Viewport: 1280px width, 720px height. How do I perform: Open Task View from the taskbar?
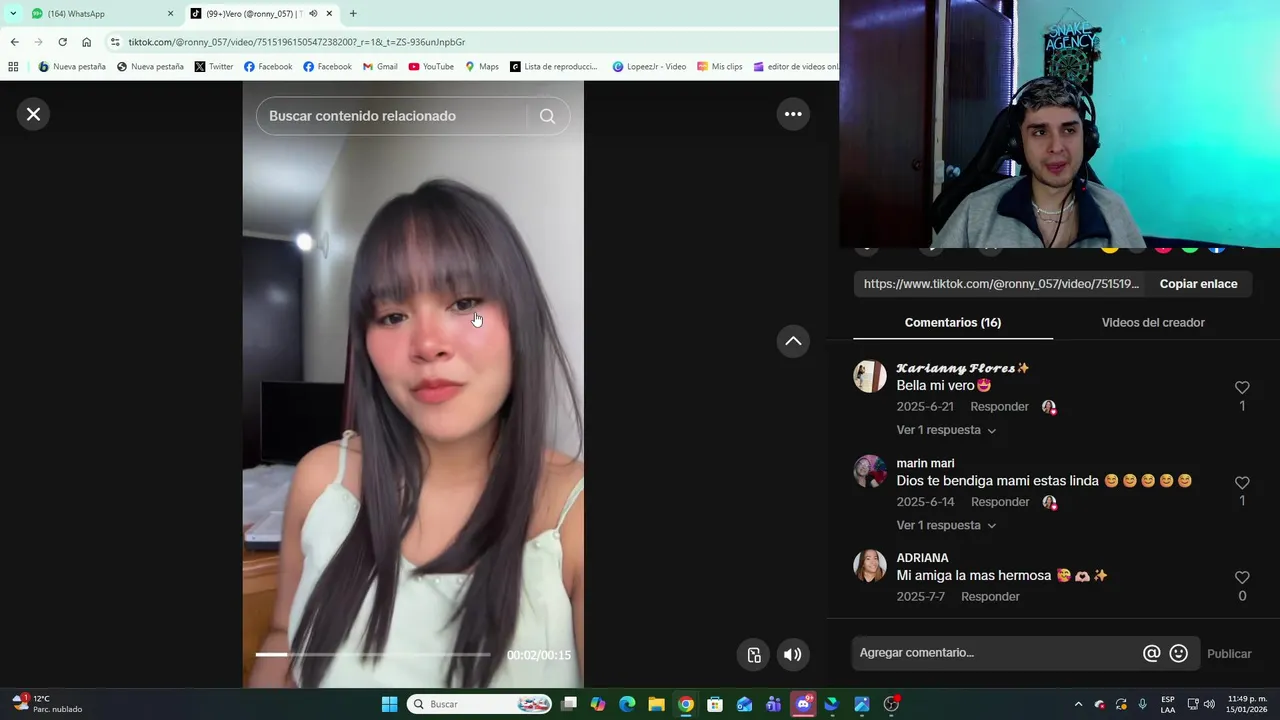click(x=569, y=704)
